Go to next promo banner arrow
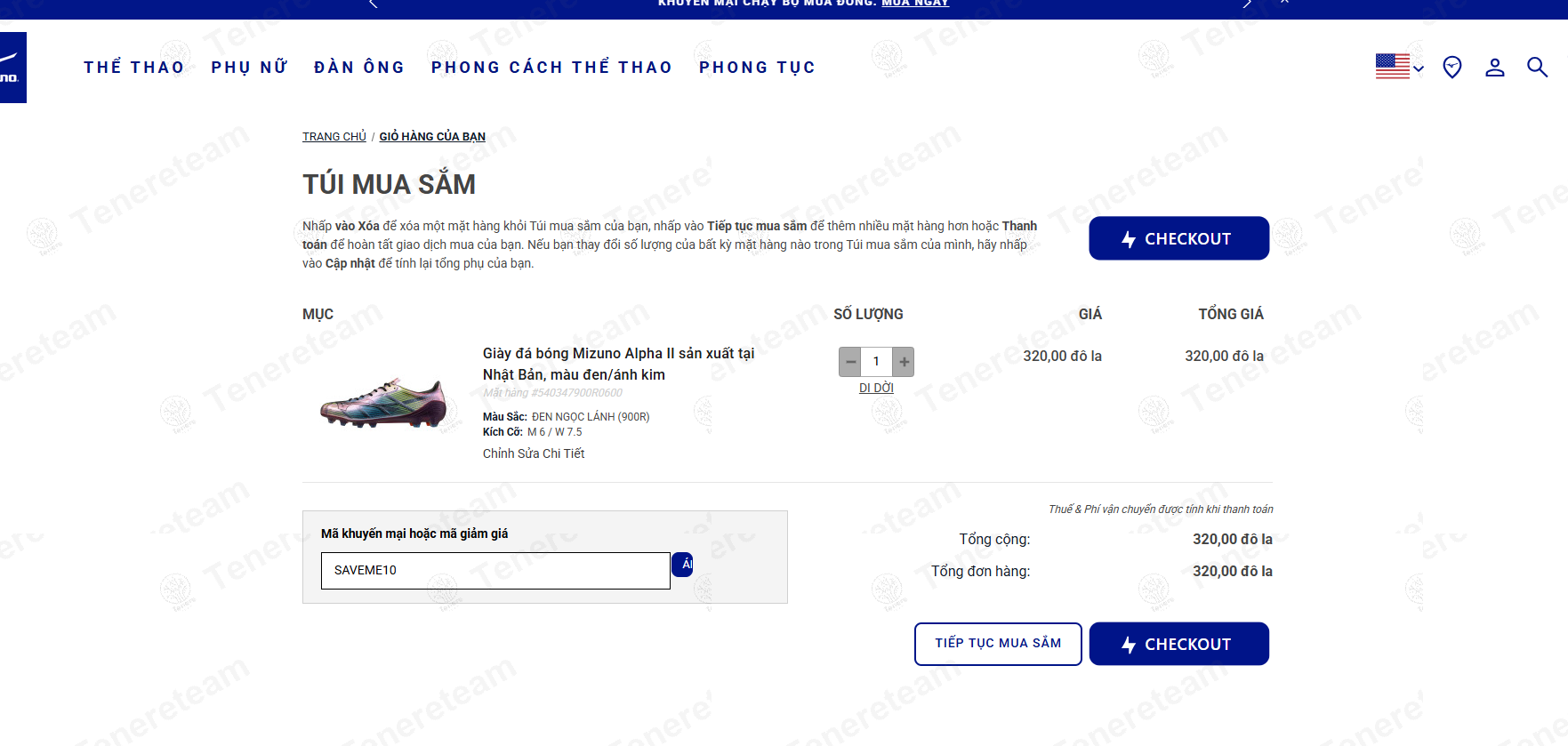 [1247, 4]
